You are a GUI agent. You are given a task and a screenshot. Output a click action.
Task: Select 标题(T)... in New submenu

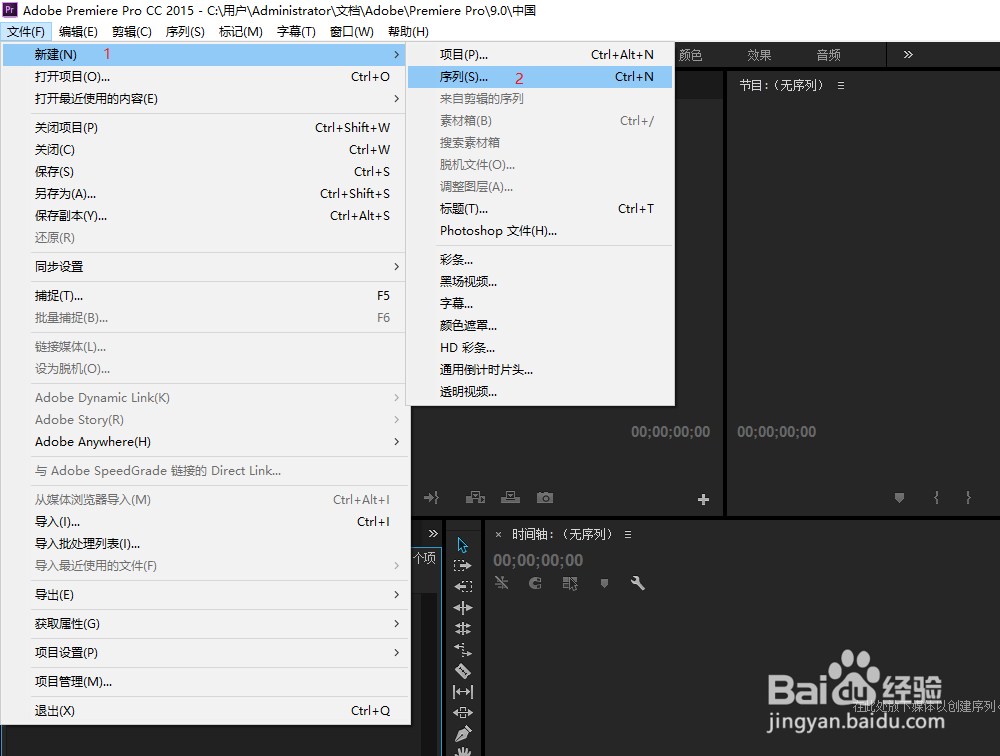pos(540,209)
